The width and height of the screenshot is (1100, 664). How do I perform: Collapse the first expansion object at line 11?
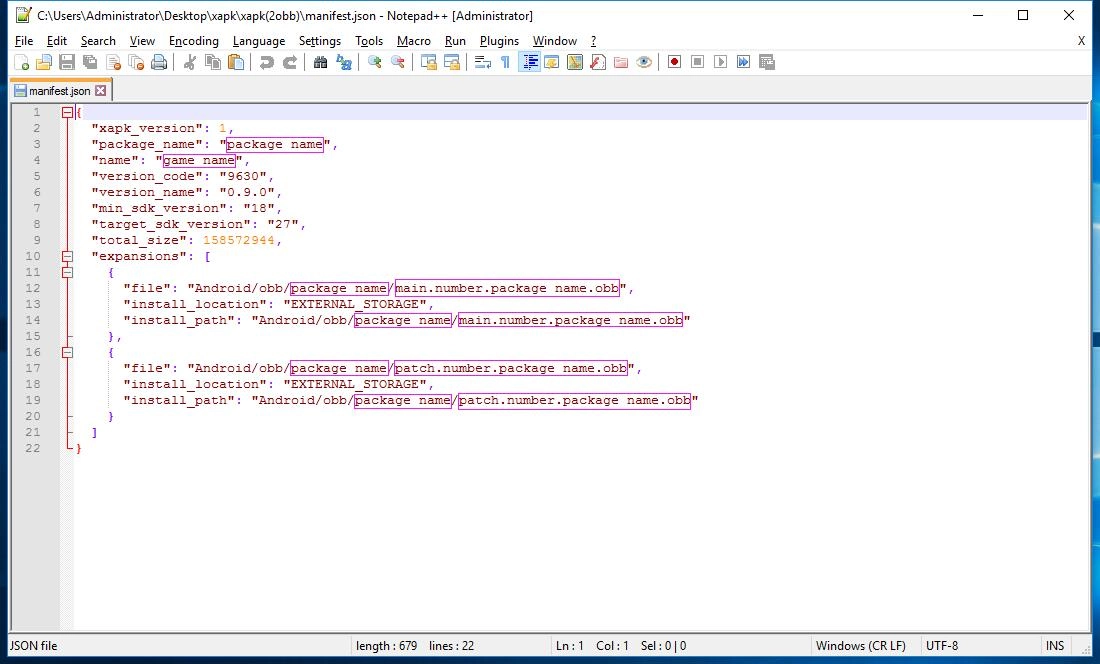coord(67,272)
